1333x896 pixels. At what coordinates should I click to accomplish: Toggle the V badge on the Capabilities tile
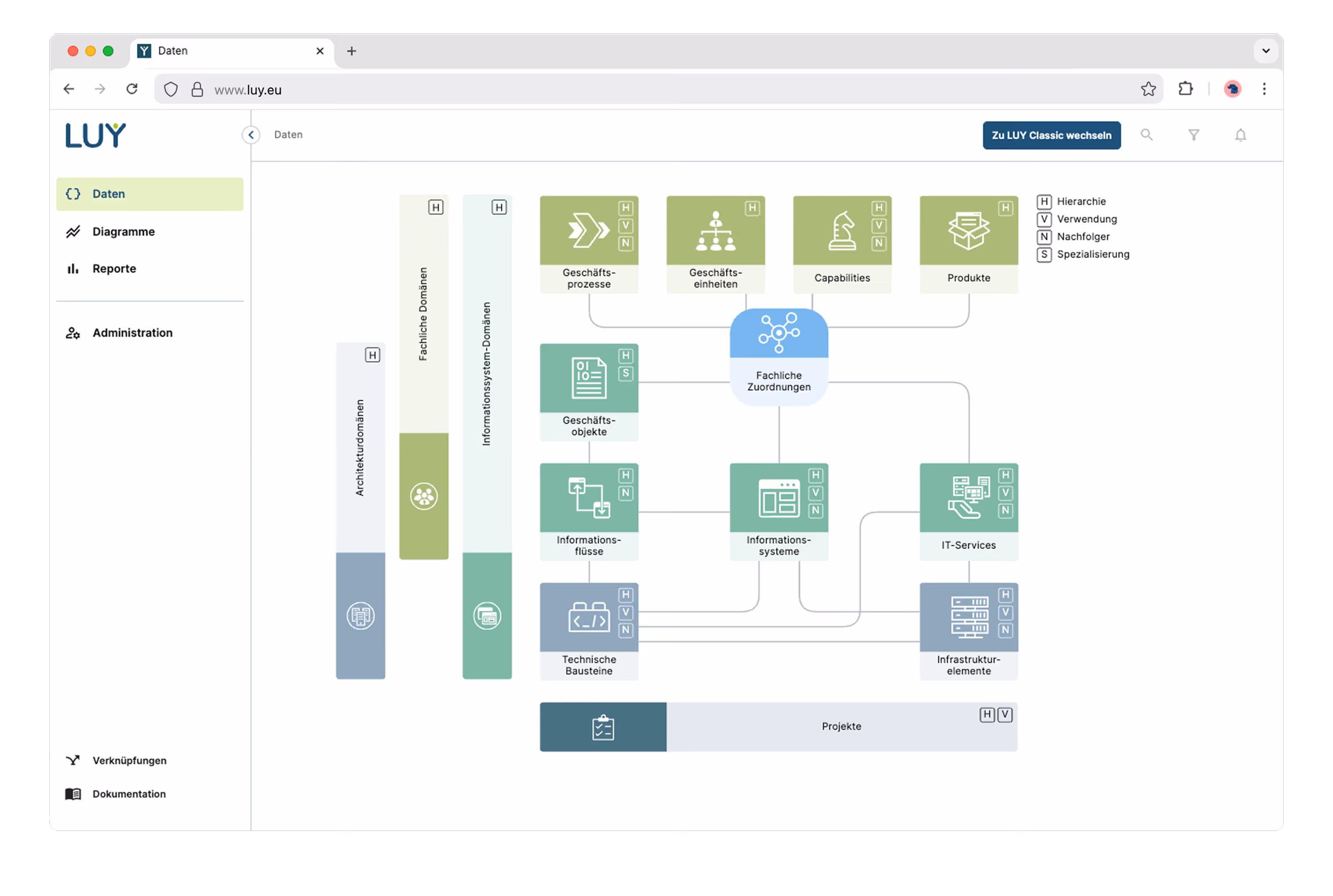coord(878,226)
